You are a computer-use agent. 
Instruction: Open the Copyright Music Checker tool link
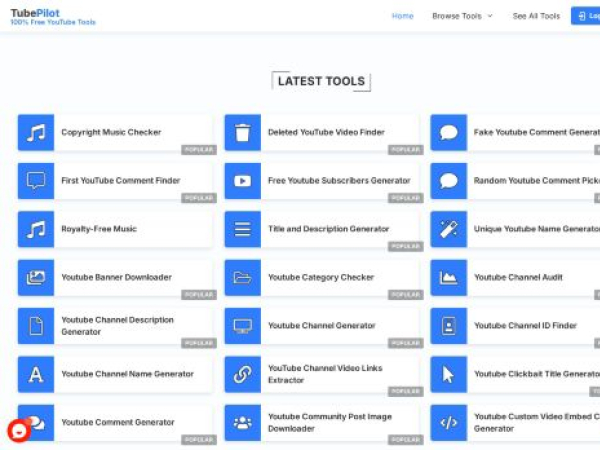tap(111, 132)
